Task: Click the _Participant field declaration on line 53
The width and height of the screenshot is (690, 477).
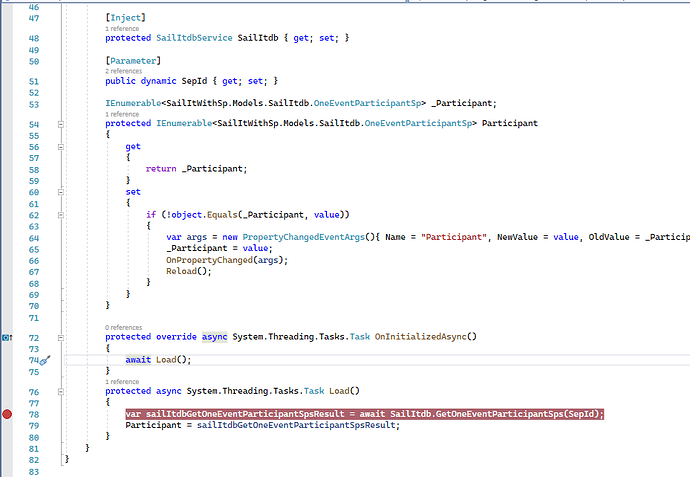Action: [464, 103]
